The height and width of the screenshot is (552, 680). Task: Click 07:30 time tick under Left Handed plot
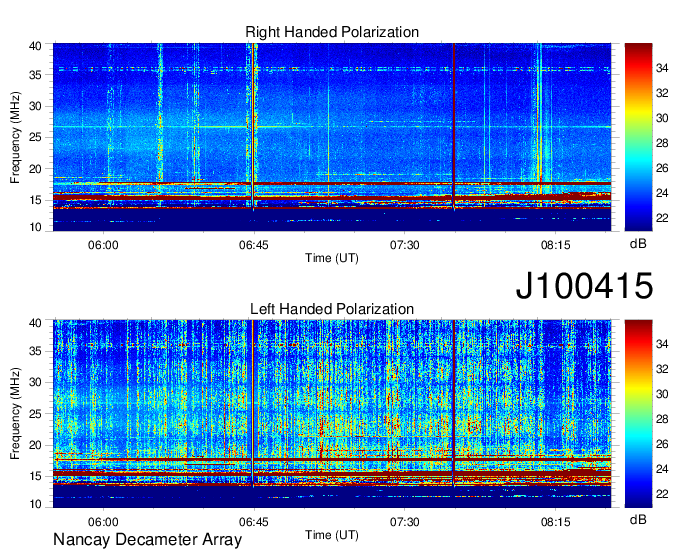[405, 522]
